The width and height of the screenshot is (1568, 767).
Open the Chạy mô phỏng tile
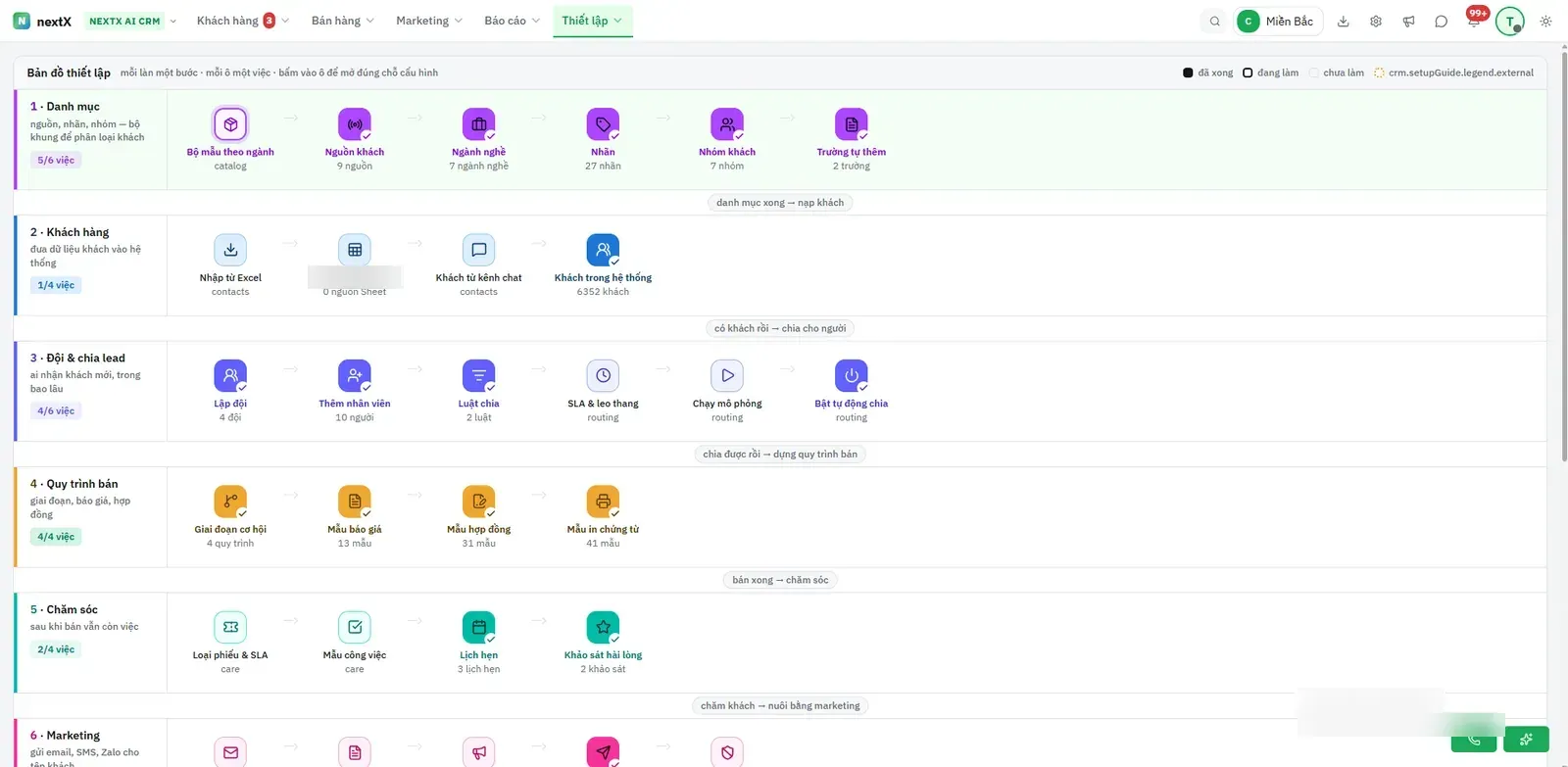pyautogui.click(x=727, y=390)
